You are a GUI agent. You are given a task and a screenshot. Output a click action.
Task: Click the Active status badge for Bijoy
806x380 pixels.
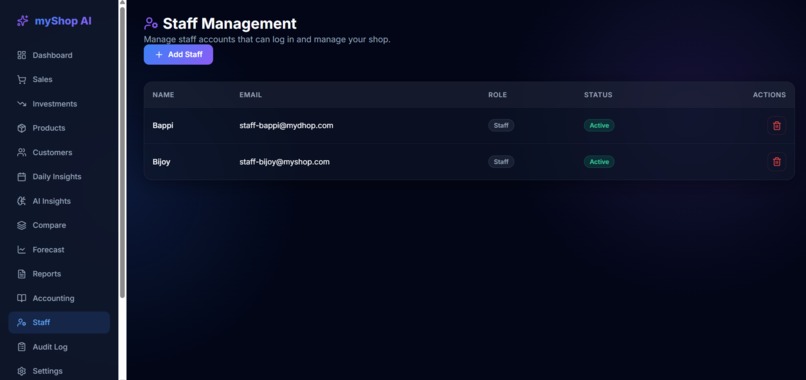[x=599, y=162]
